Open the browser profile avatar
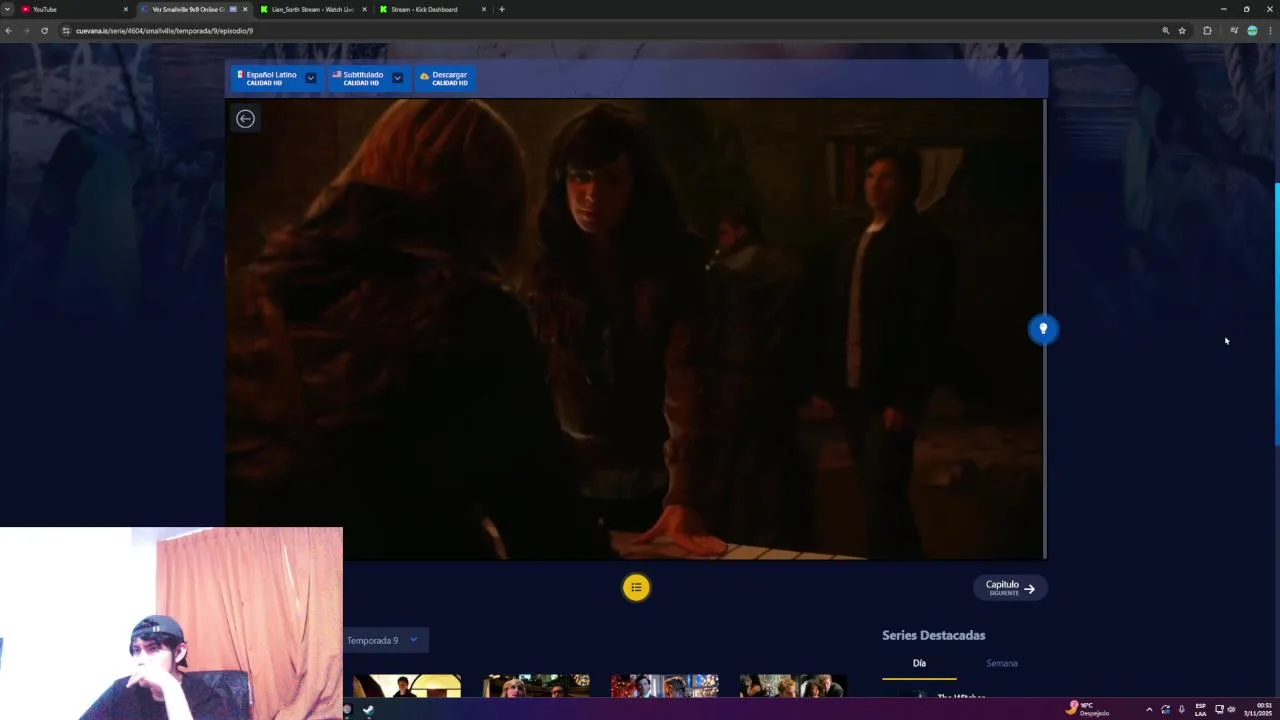1280x720 pixels. [x=1252, y=31]
